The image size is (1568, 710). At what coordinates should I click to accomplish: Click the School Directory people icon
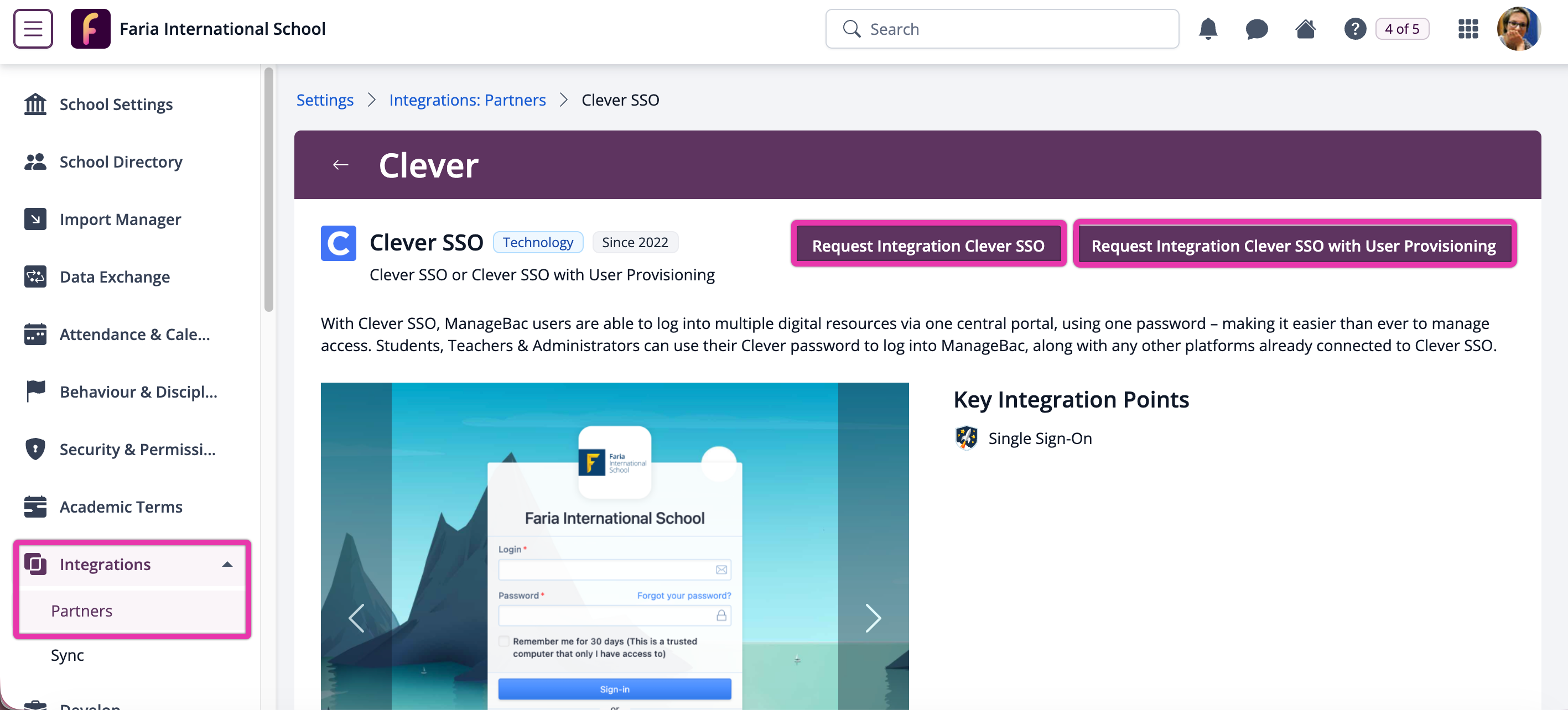pyautogui.click(x=35, y=162)
